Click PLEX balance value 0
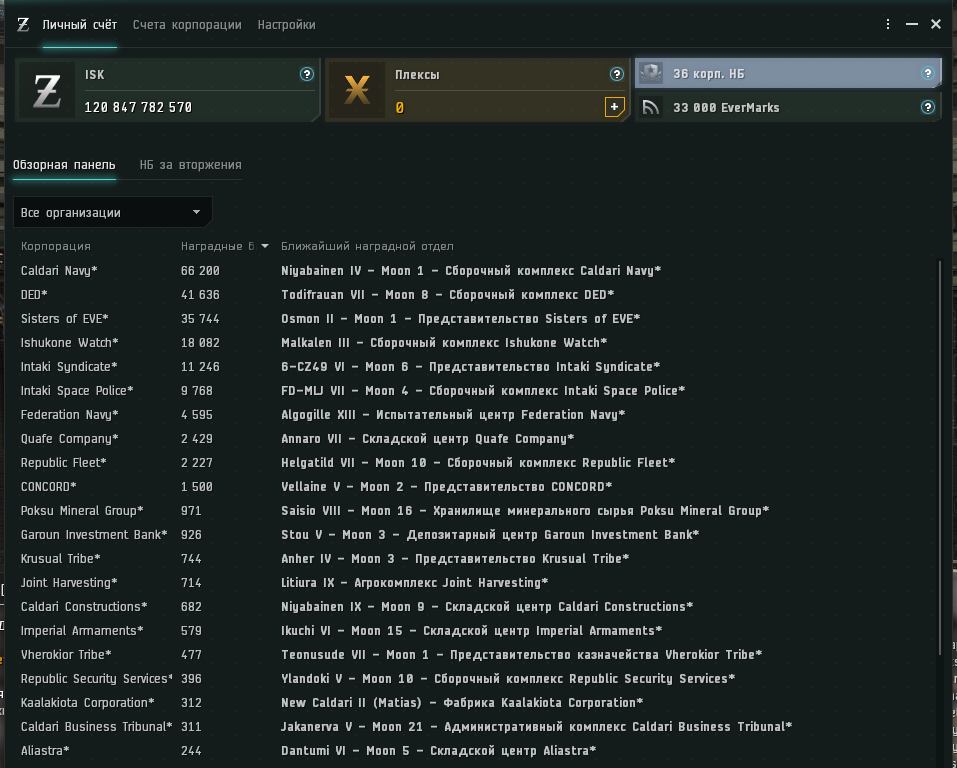Viewport: 957px width, 768px height. pyautogui.click(x=399, y=108)
